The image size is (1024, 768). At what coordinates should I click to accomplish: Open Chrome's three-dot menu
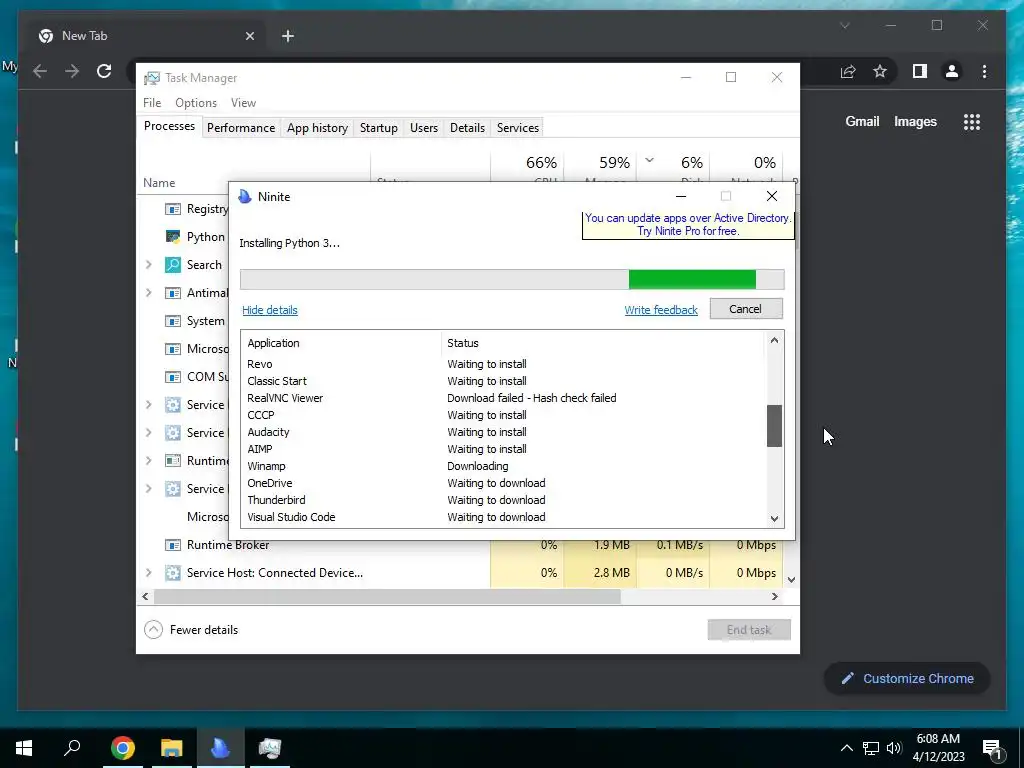(x=984, y=71)
